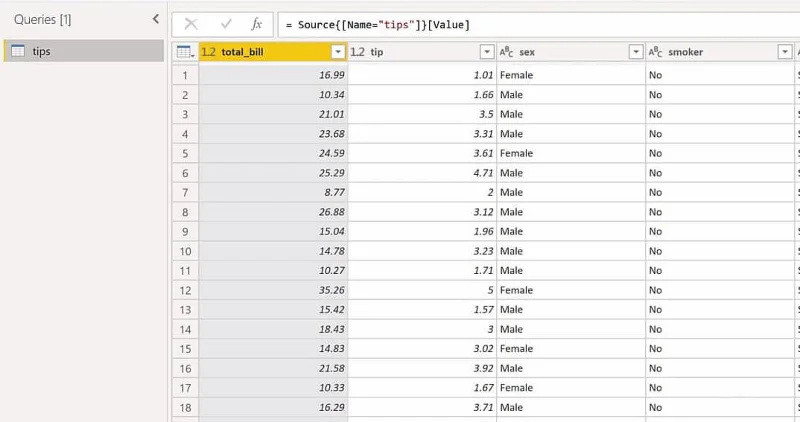Screen dimensions: 800x422
Task: Select the sex column header
Action: (x=571, y=52)
